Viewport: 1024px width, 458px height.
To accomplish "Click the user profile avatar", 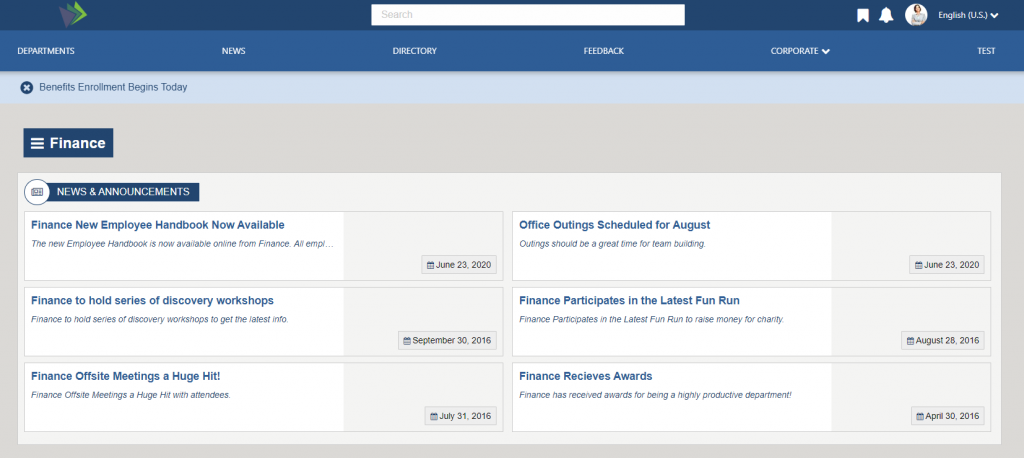I will (916, 15).
